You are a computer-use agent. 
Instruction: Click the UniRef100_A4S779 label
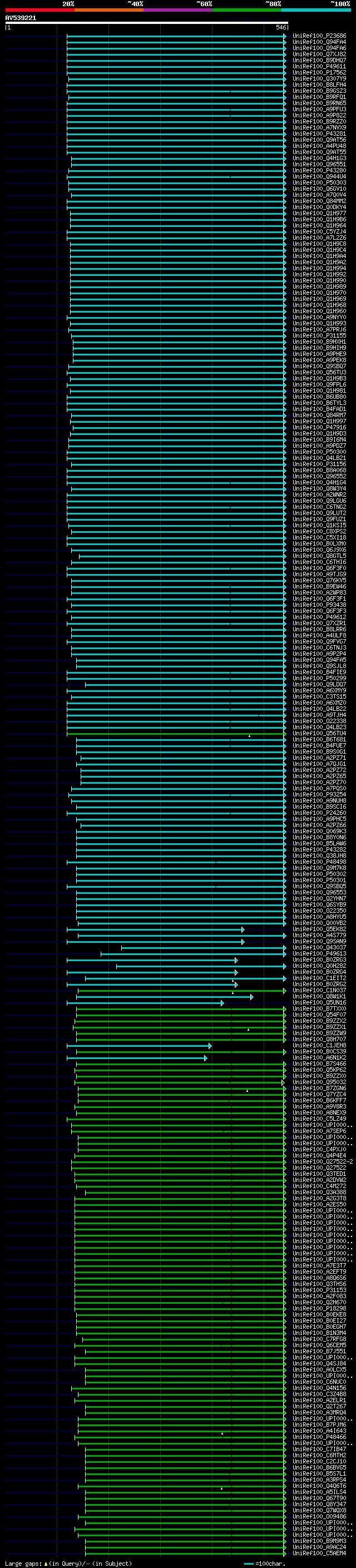click(319, 936)
